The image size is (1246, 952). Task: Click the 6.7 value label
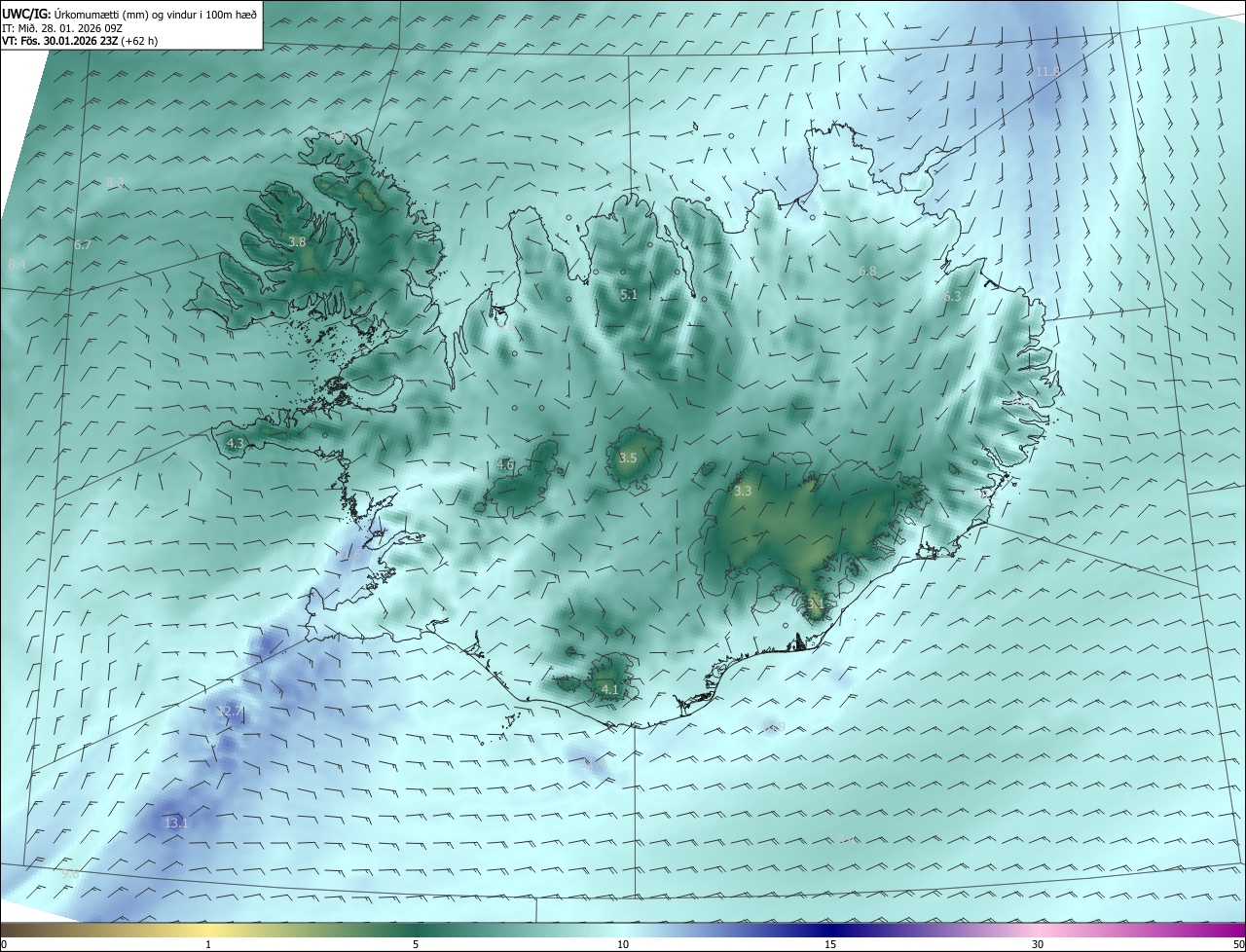tap(82, 245)
